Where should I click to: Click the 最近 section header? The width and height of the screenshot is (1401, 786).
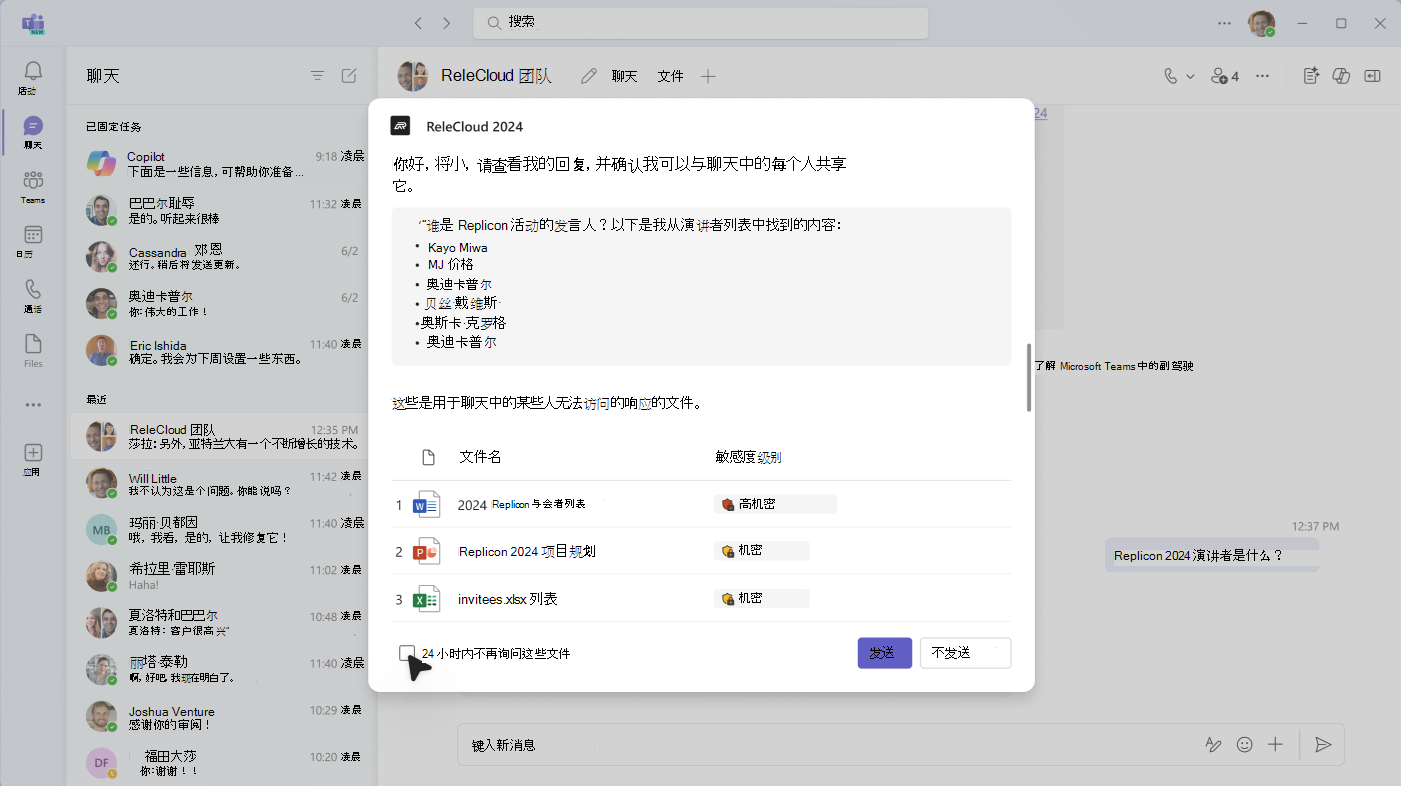tap(96, 399)
